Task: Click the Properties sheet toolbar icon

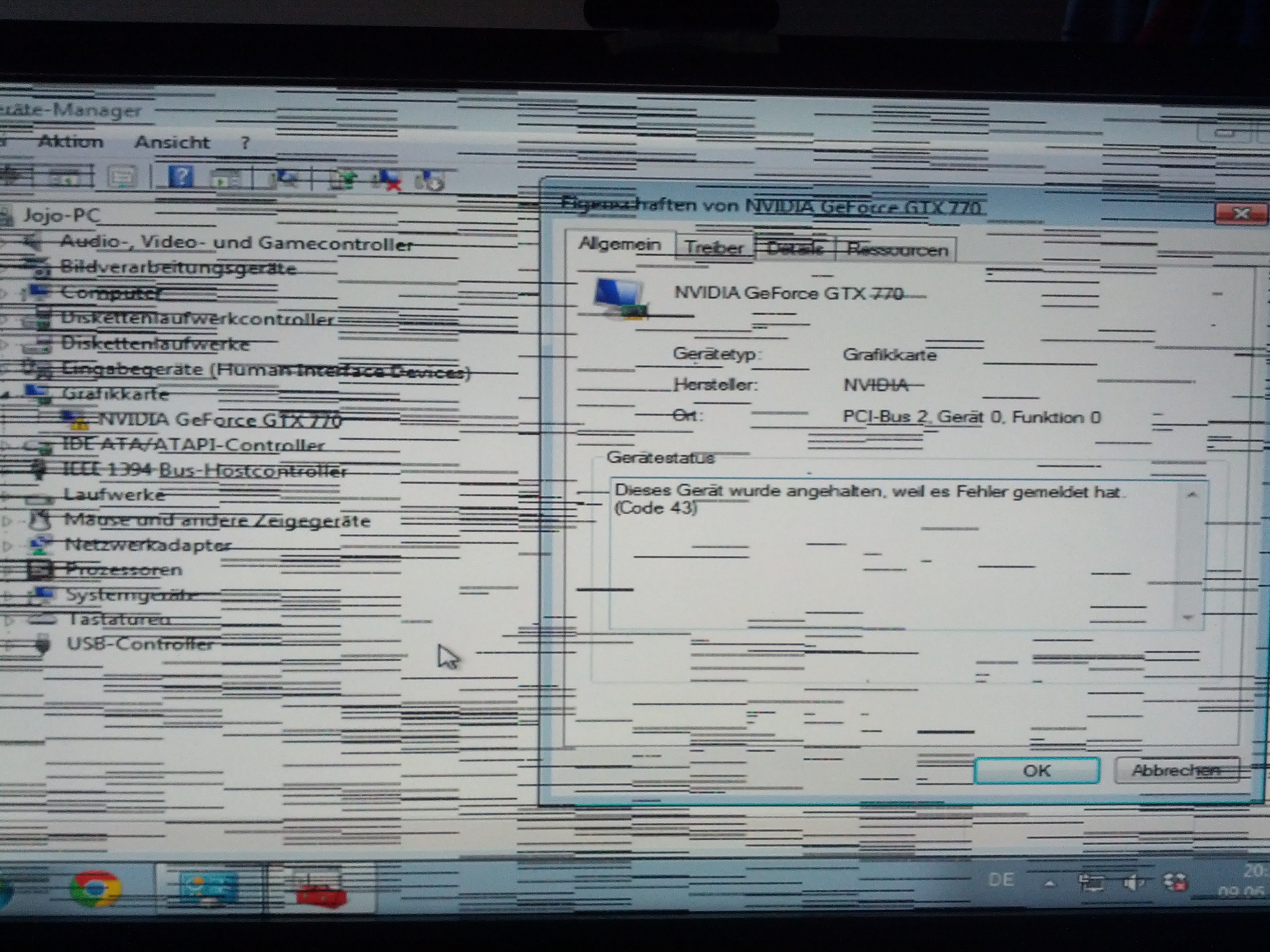Action: [122, 177]
